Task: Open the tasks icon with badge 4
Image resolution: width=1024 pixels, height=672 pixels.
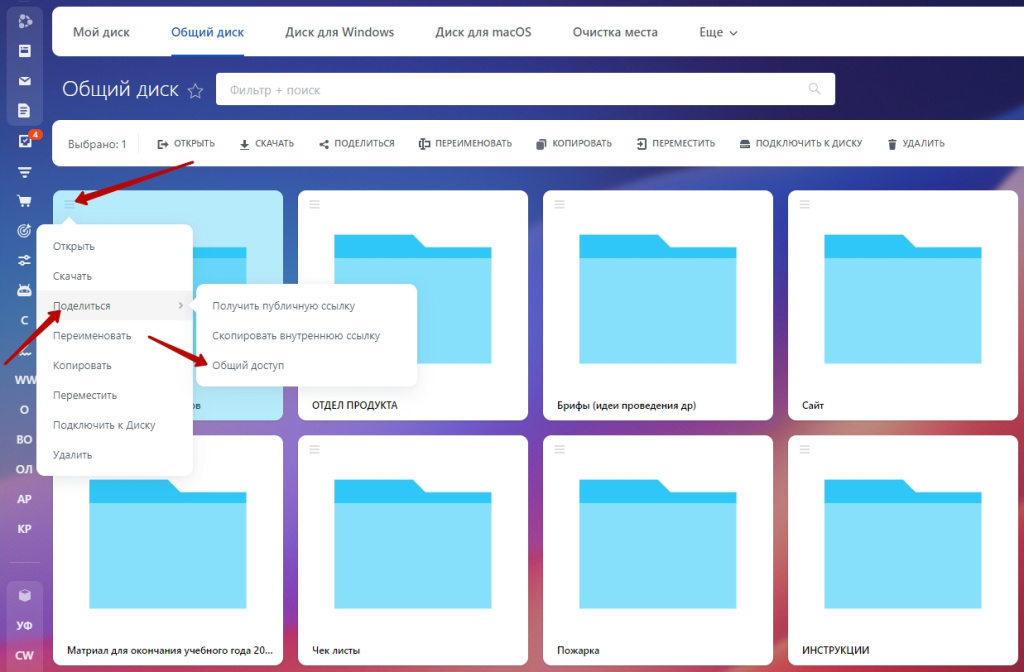Action: pyautogui.click(x=24, y=141)
